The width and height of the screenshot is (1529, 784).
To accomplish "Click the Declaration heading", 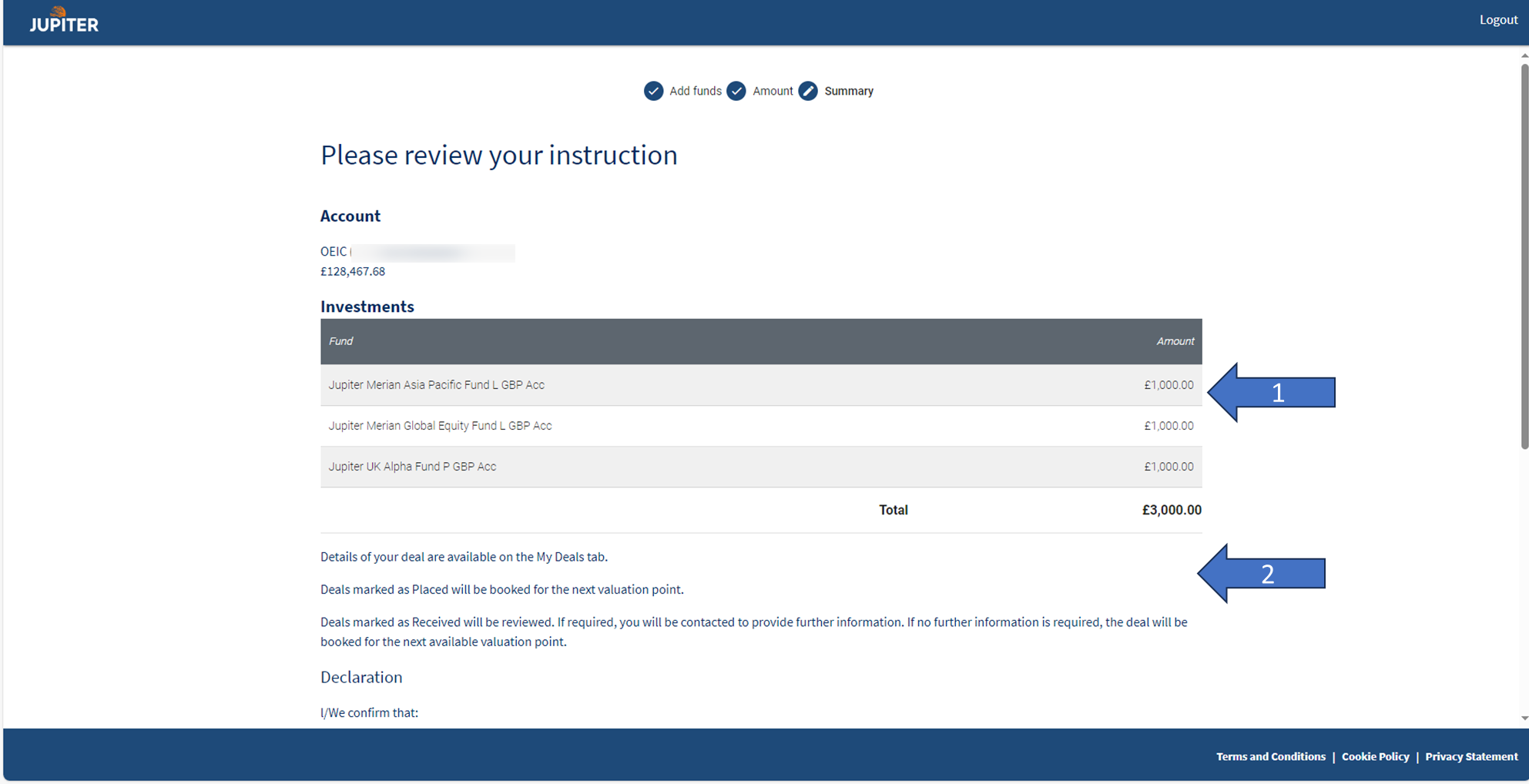I will (x=361, y=677).
